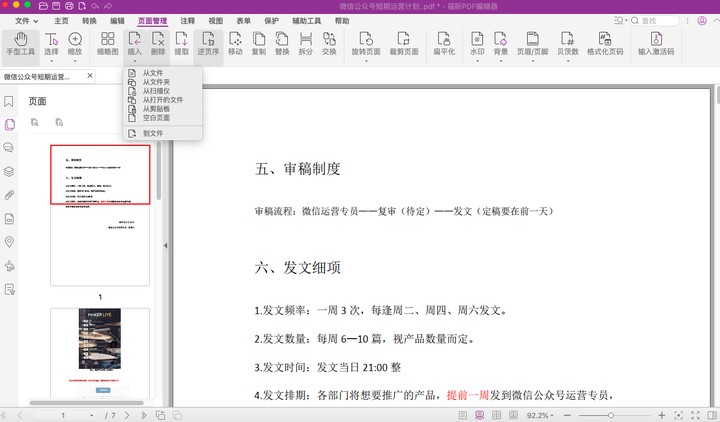Open the bookmarks panel in the sidebar
The image size is (720, 422).
[9, 101]
